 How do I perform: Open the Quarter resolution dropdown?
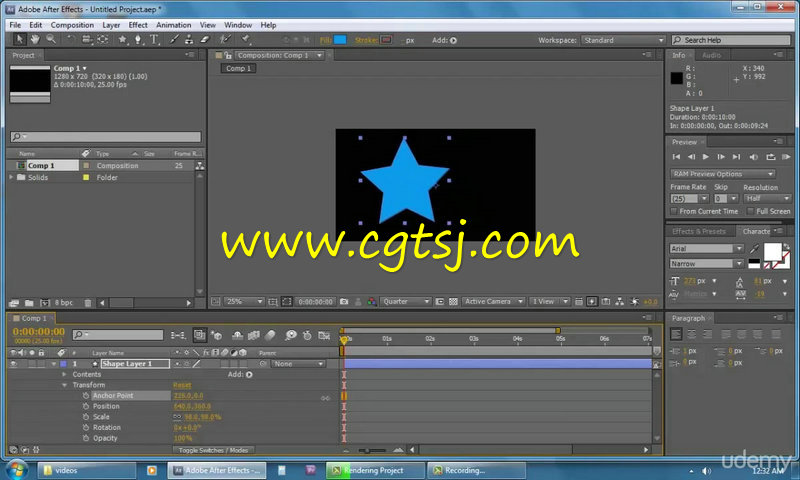[406, 301]
